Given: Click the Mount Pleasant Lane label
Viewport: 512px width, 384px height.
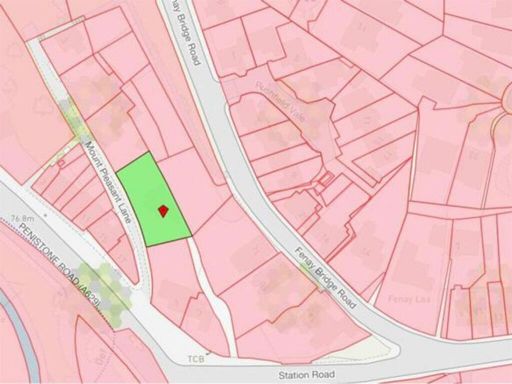Looking at the screenshot, I should pos(109,182).
